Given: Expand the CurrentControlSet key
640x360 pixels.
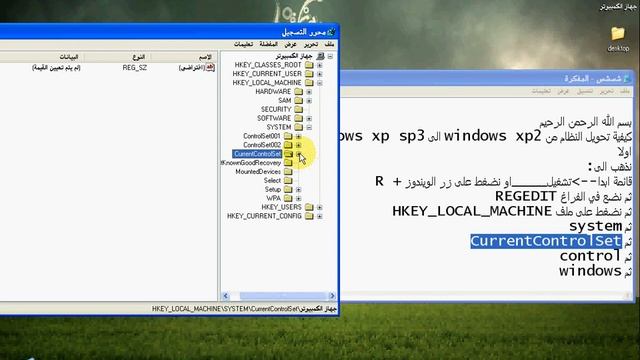Looking at the screenshot, I should [x=298, y=154].
